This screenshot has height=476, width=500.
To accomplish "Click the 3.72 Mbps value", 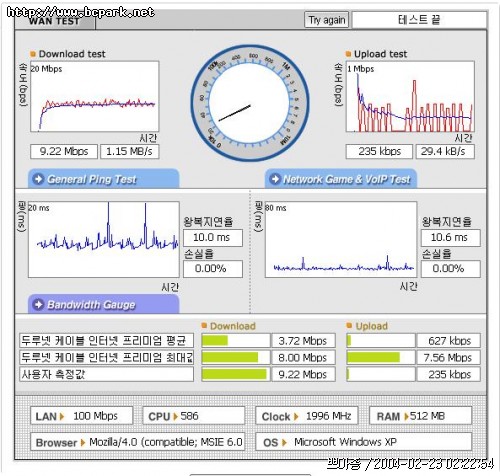I will [x=303, y=341].
